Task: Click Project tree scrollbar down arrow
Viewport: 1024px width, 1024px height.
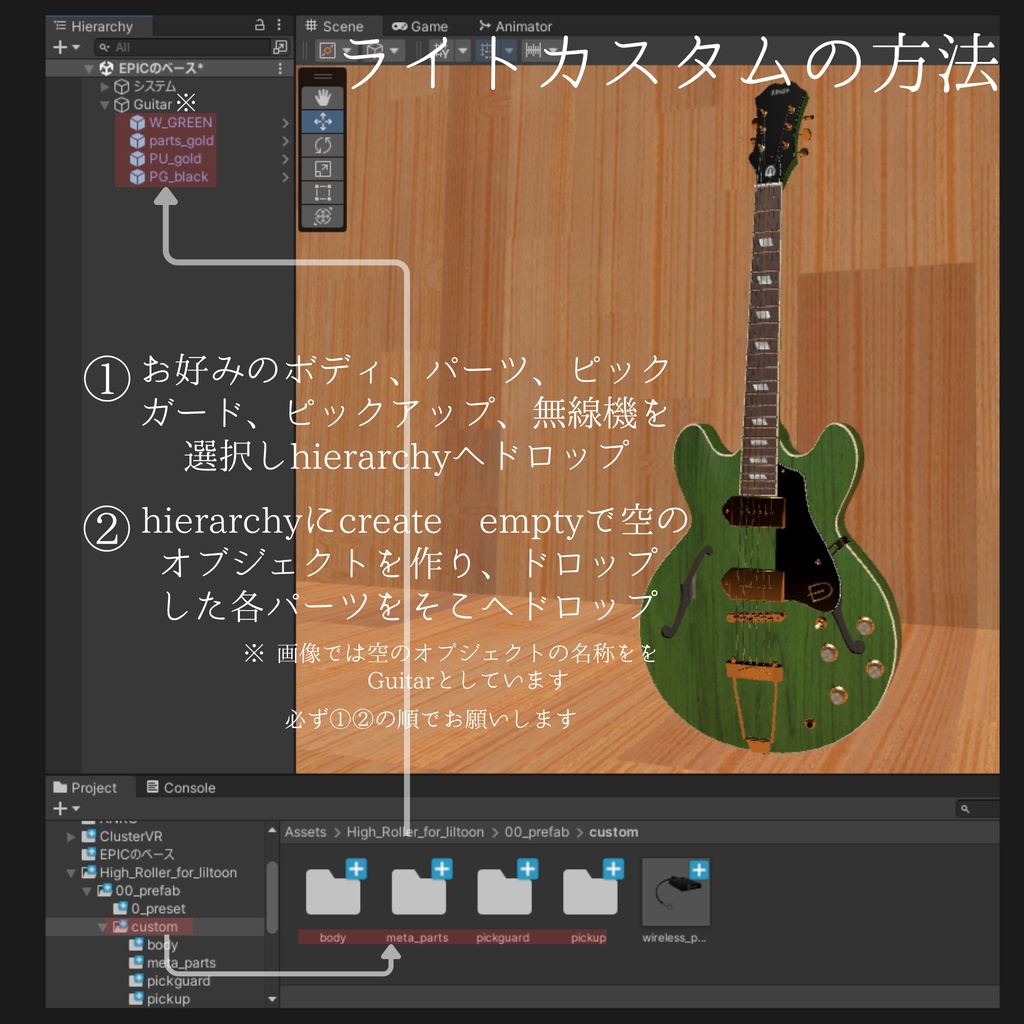Action: pos(272,999)
